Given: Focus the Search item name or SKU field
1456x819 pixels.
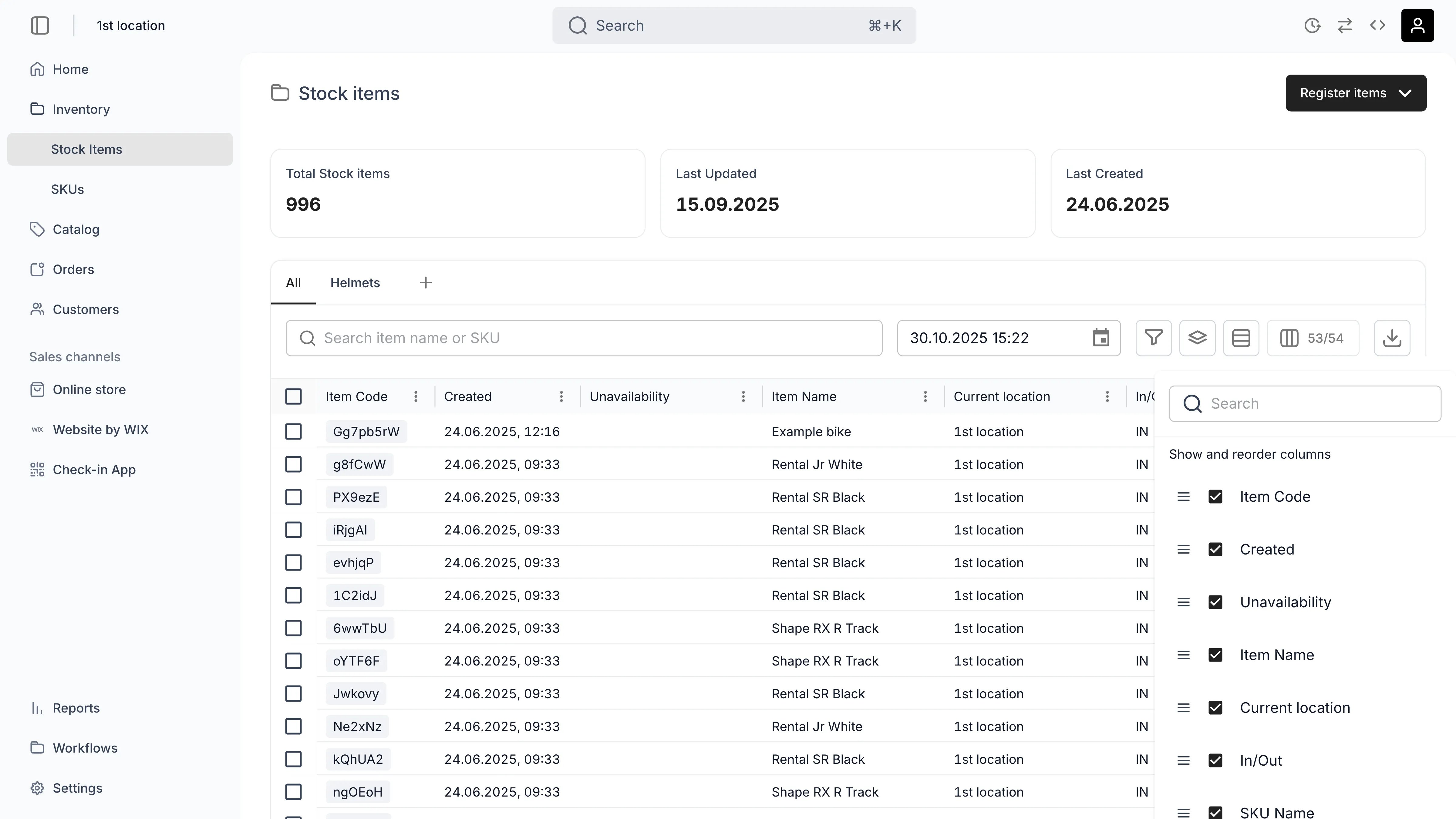Looking at the screenshot, I should click(584, 338).
